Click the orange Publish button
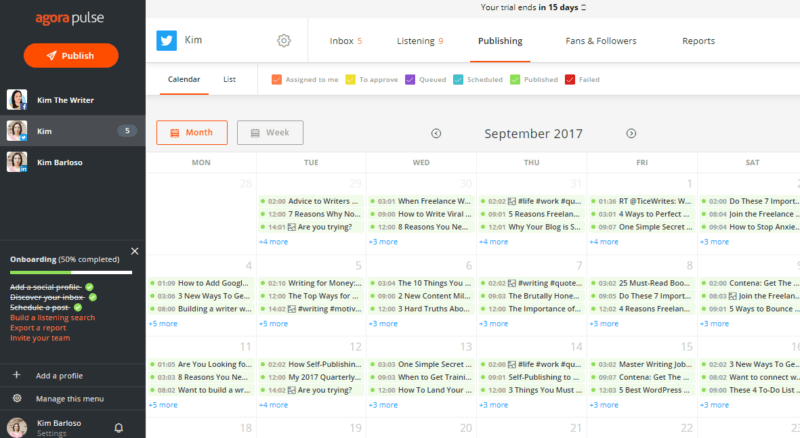Viewport: 800px width, 438px height. tap(71, 56)
